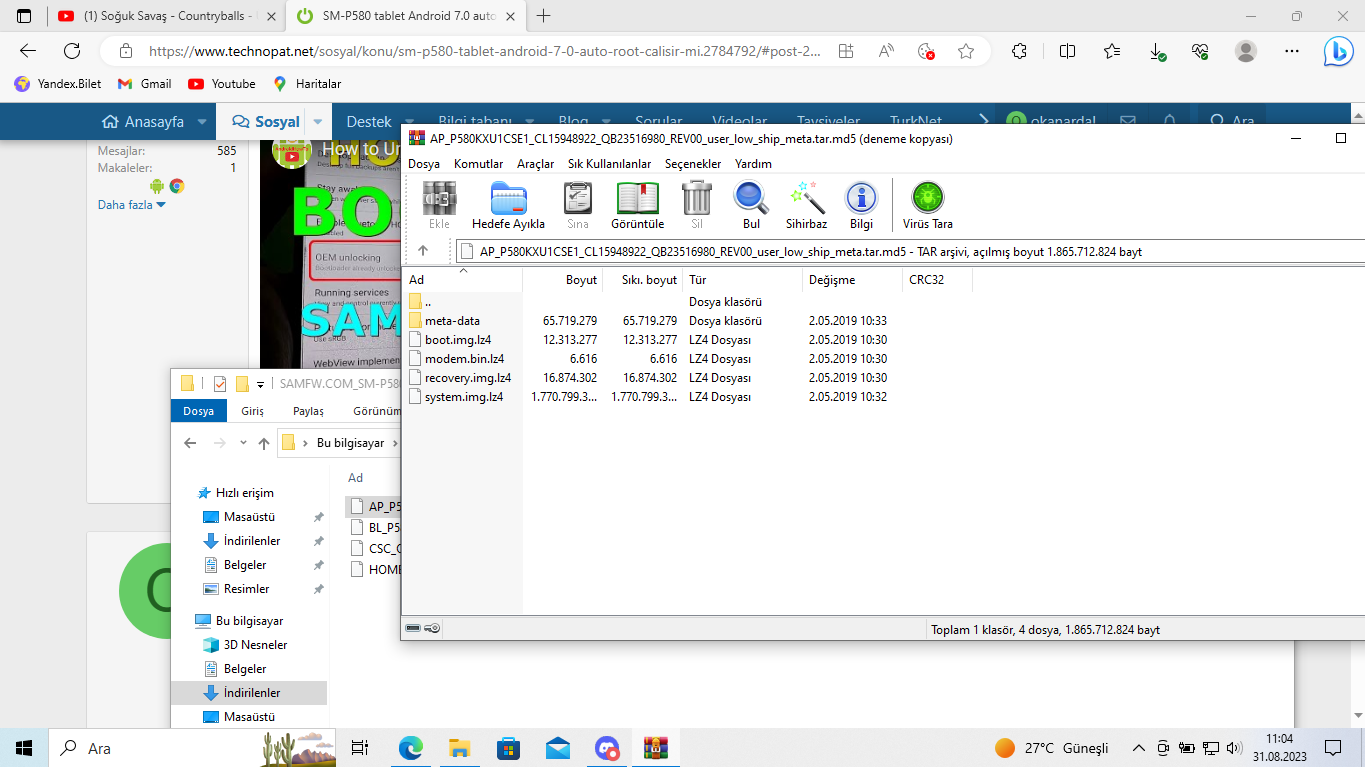Expand the Sosyal dropdown arrow
Screen dimensions: 1365x767
(x=317, y=122)
